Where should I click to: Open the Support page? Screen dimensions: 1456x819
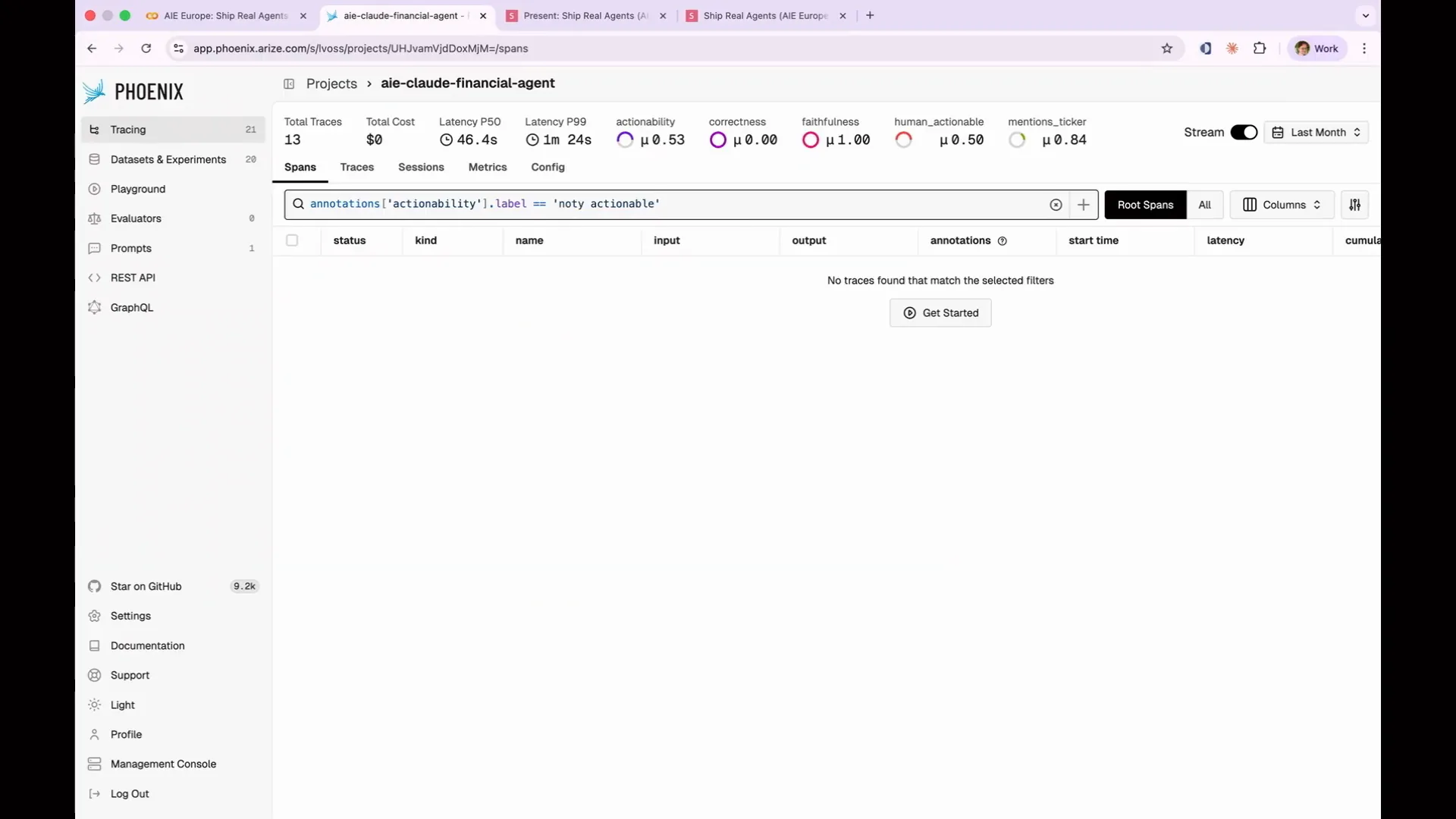[x=173, y=675]
